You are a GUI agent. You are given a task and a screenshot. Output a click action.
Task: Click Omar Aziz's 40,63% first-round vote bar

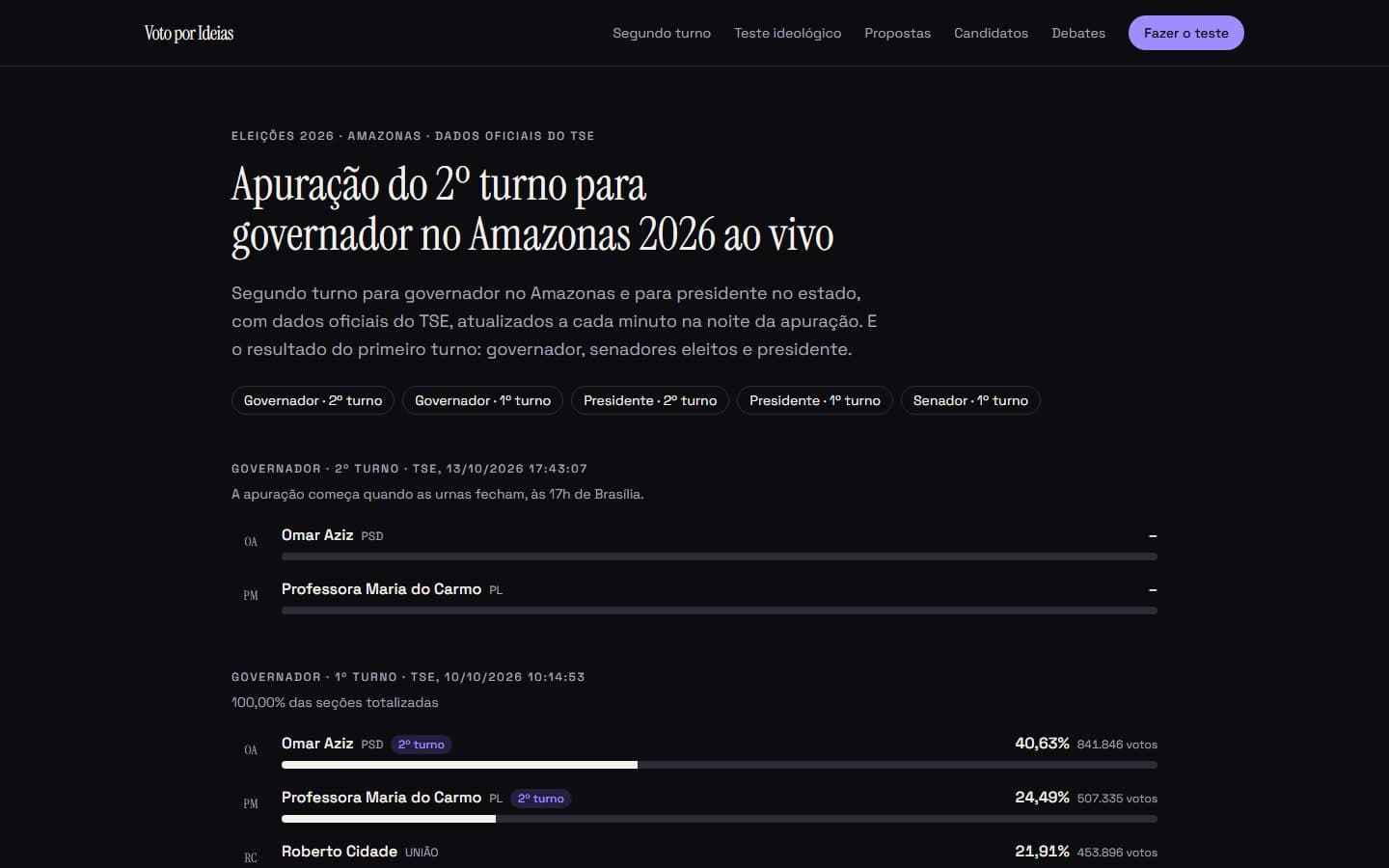click(x=720, y=765)
